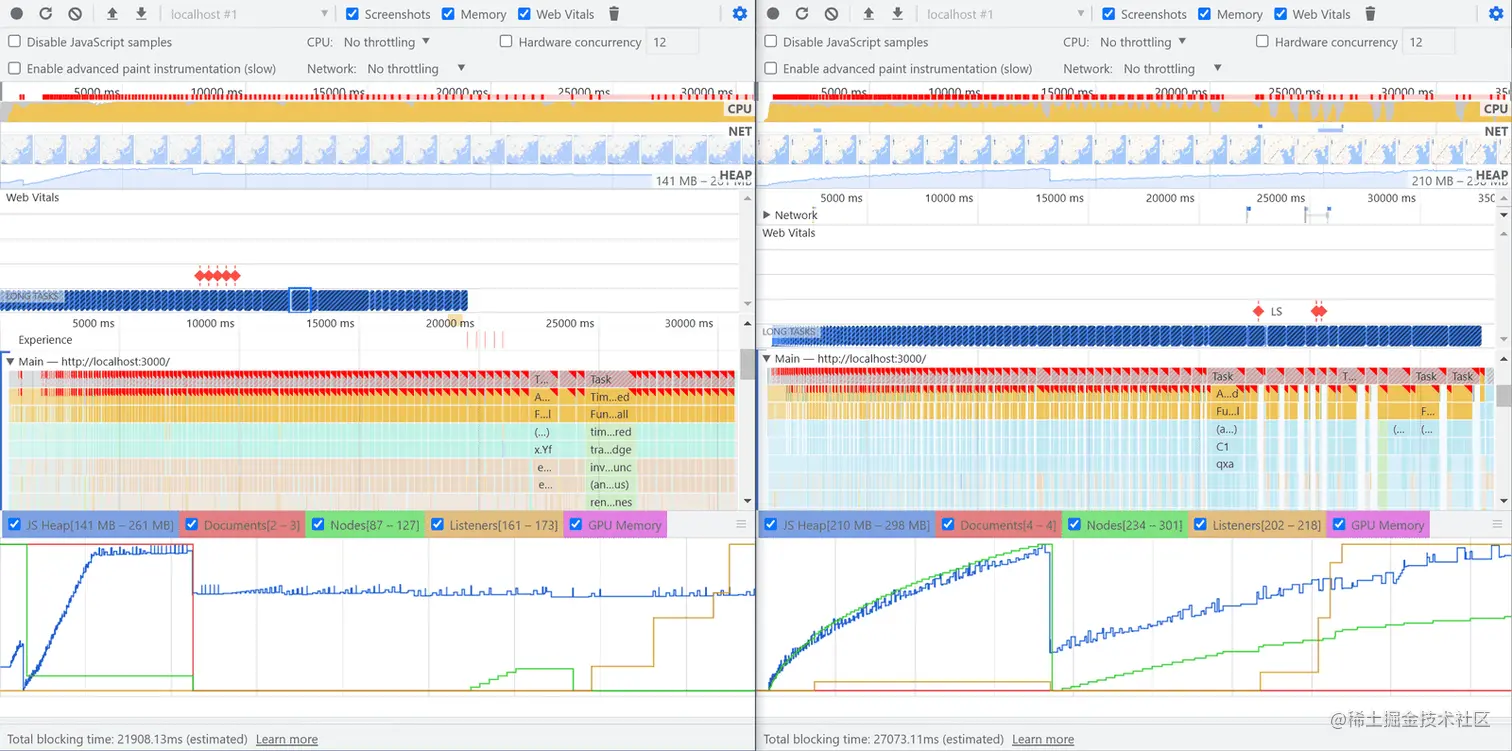This screenshot has width=1512, height=751.
Task: Follow Learn more link in left panel
Action: tap(287, 740)
